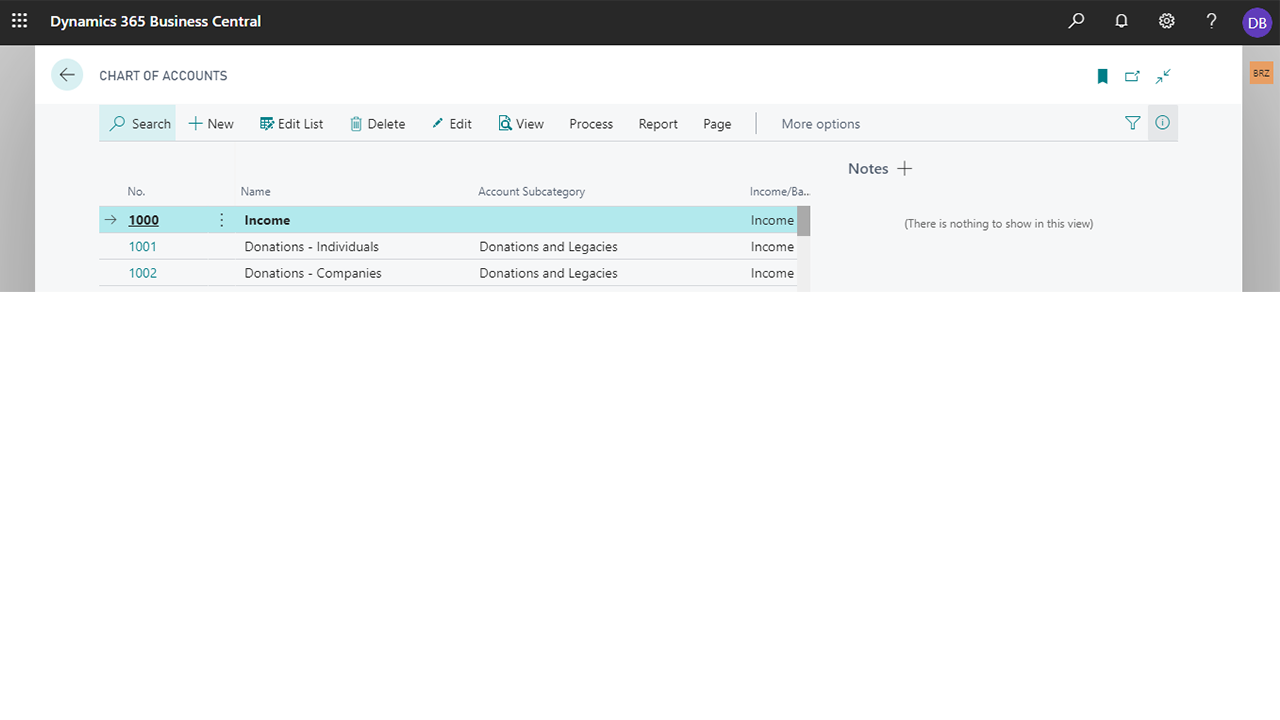Click the Dynamics 365 Business Central title

156,21
